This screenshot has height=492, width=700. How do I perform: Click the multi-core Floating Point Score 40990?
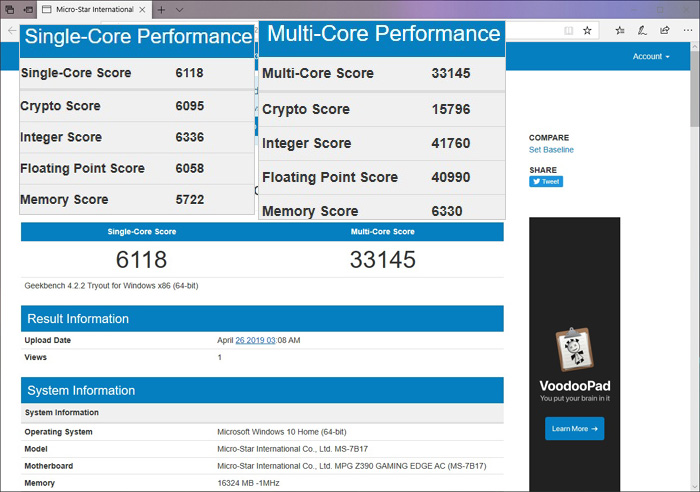pyautogui.click(x=451, y=177)
